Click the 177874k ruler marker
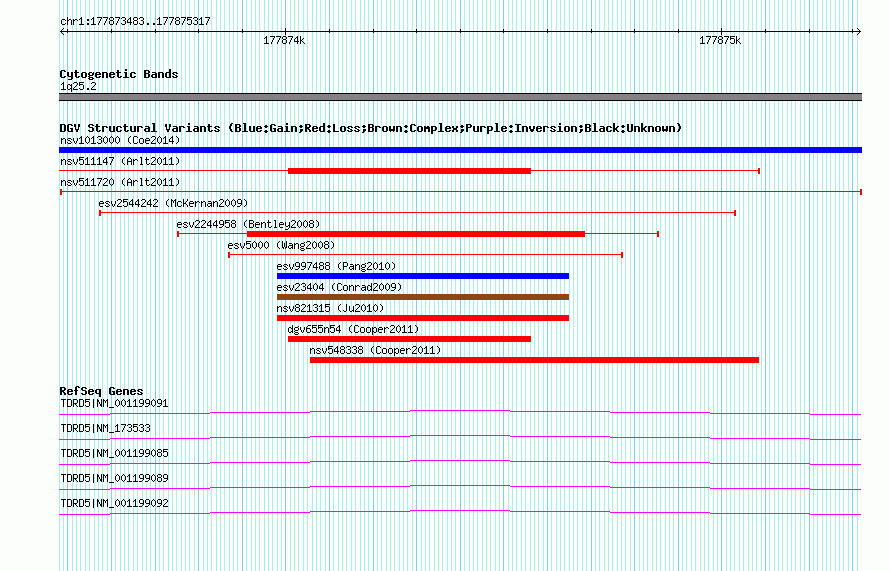The image size is (890, 571). coord(284,41)
